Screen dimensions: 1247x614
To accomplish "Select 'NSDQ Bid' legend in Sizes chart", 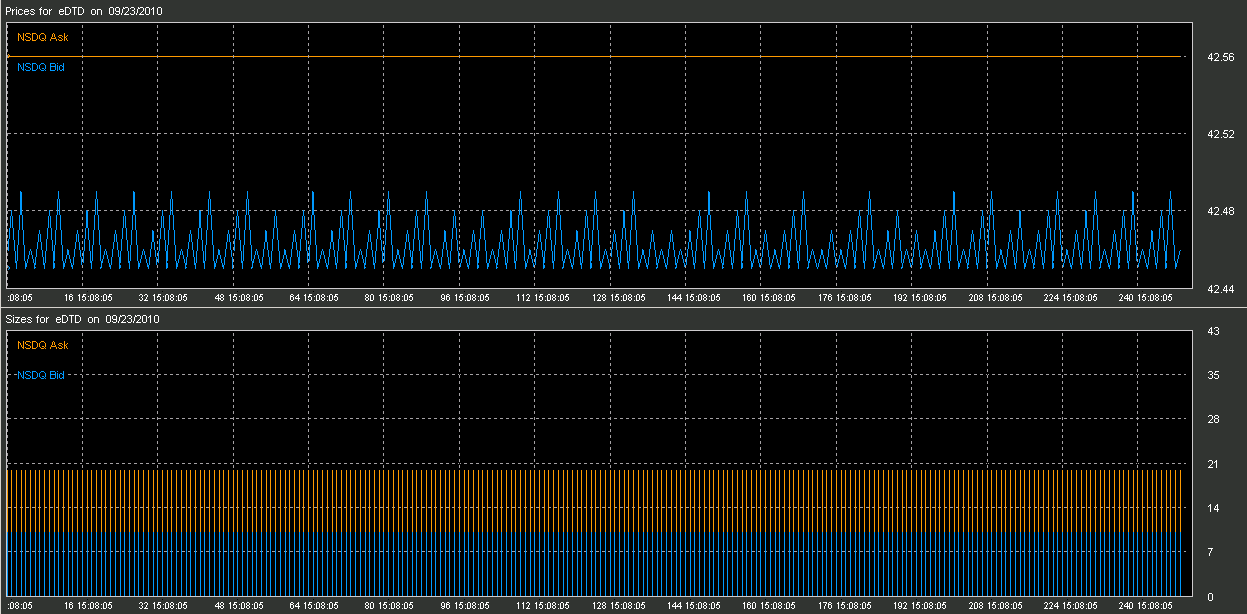I will [41, 375].
